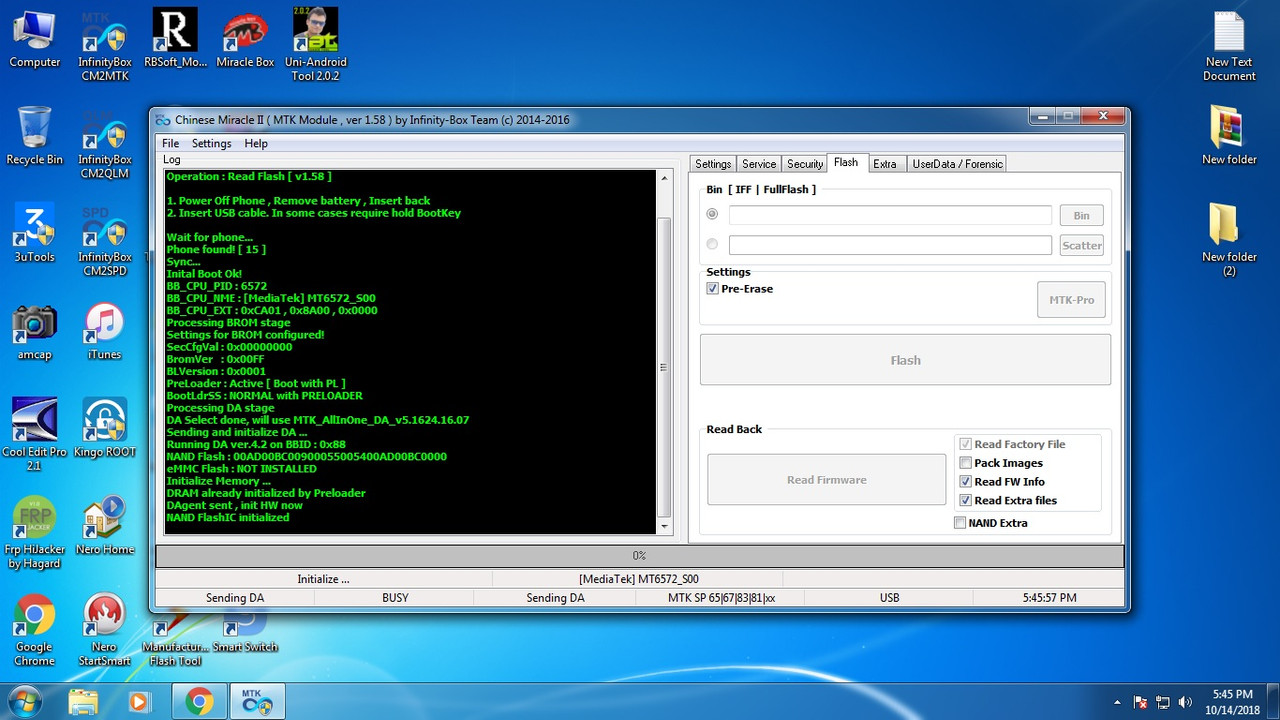Click the volume speaker tray icon
The height and width of the screenshot is (720, 1280).
1186,702
